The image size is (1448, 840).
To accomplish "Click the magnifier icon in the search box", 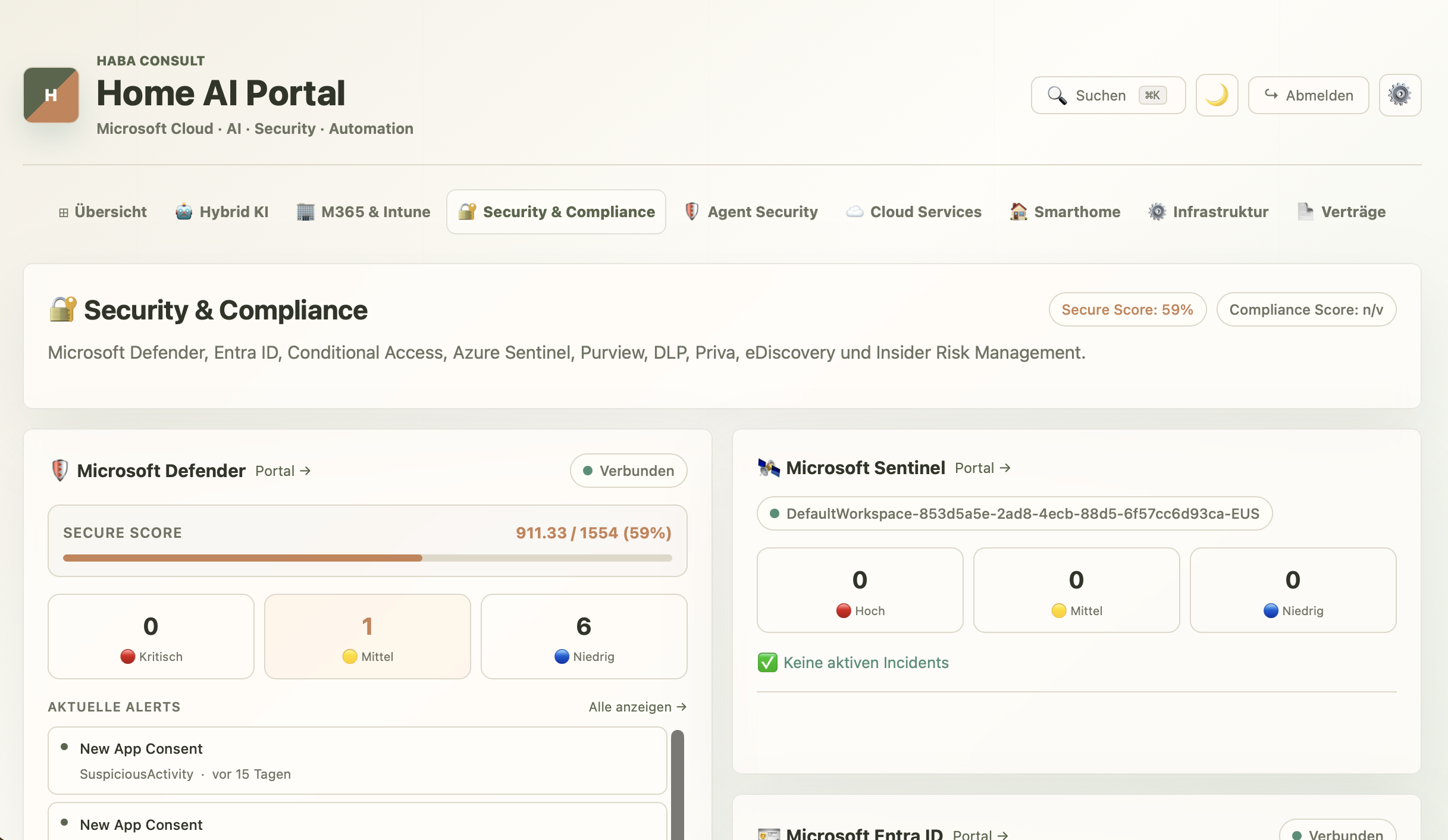I will tap(1057, 95).
